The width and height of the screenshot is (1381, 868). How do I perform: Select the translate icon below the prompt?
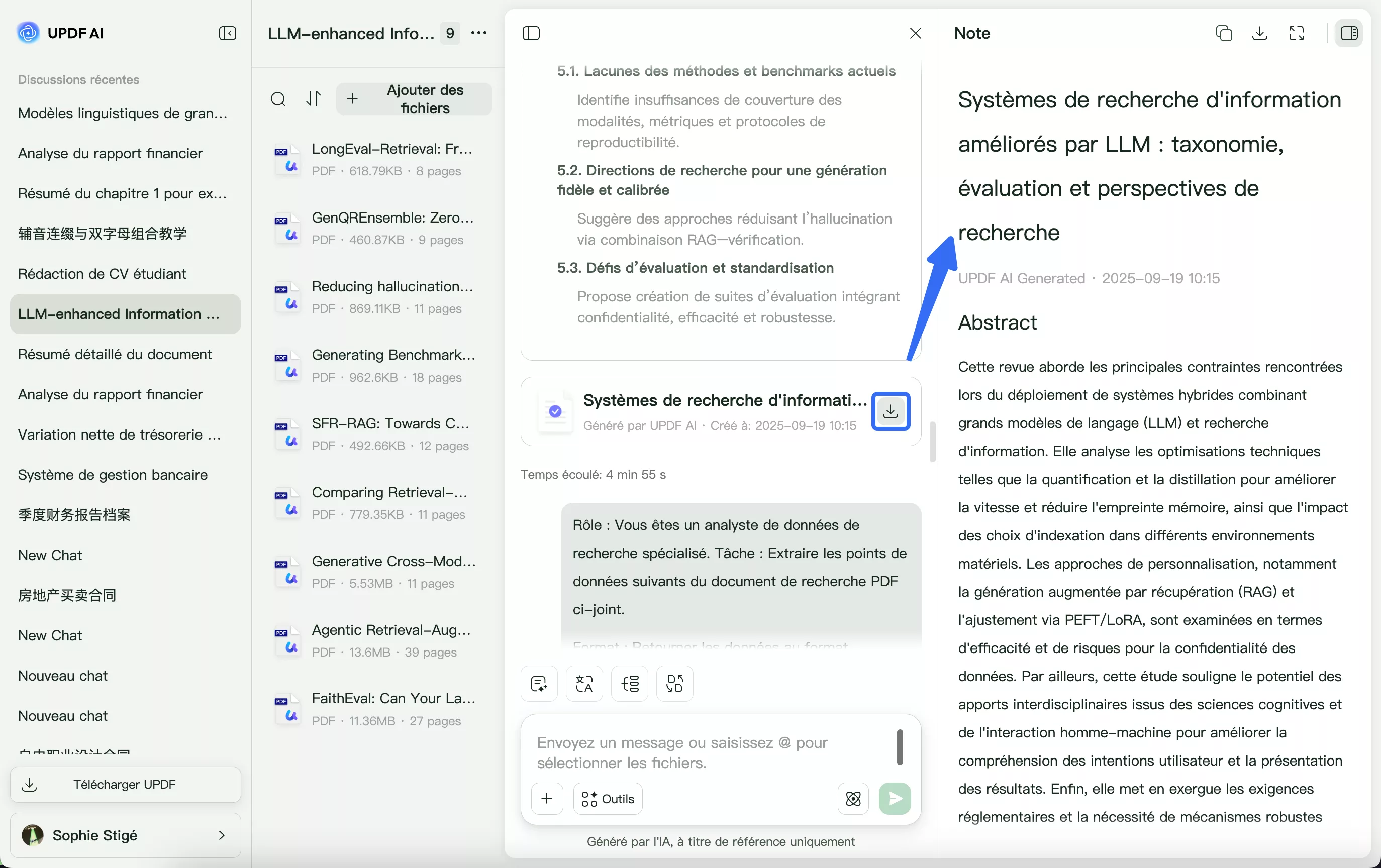coord(584,683)
